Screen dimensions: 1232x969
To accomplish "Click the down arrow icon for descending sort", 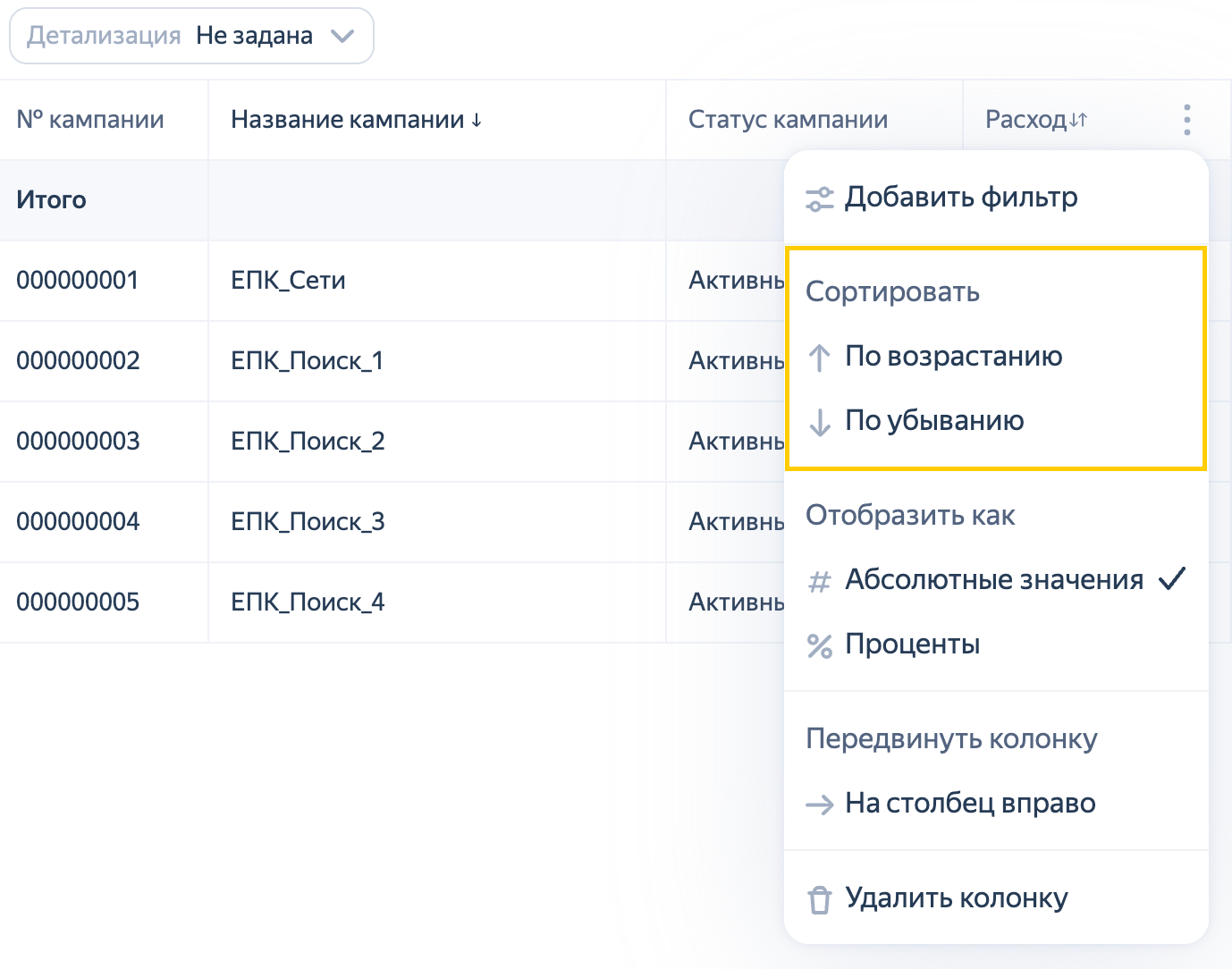I will coord(819,422).
